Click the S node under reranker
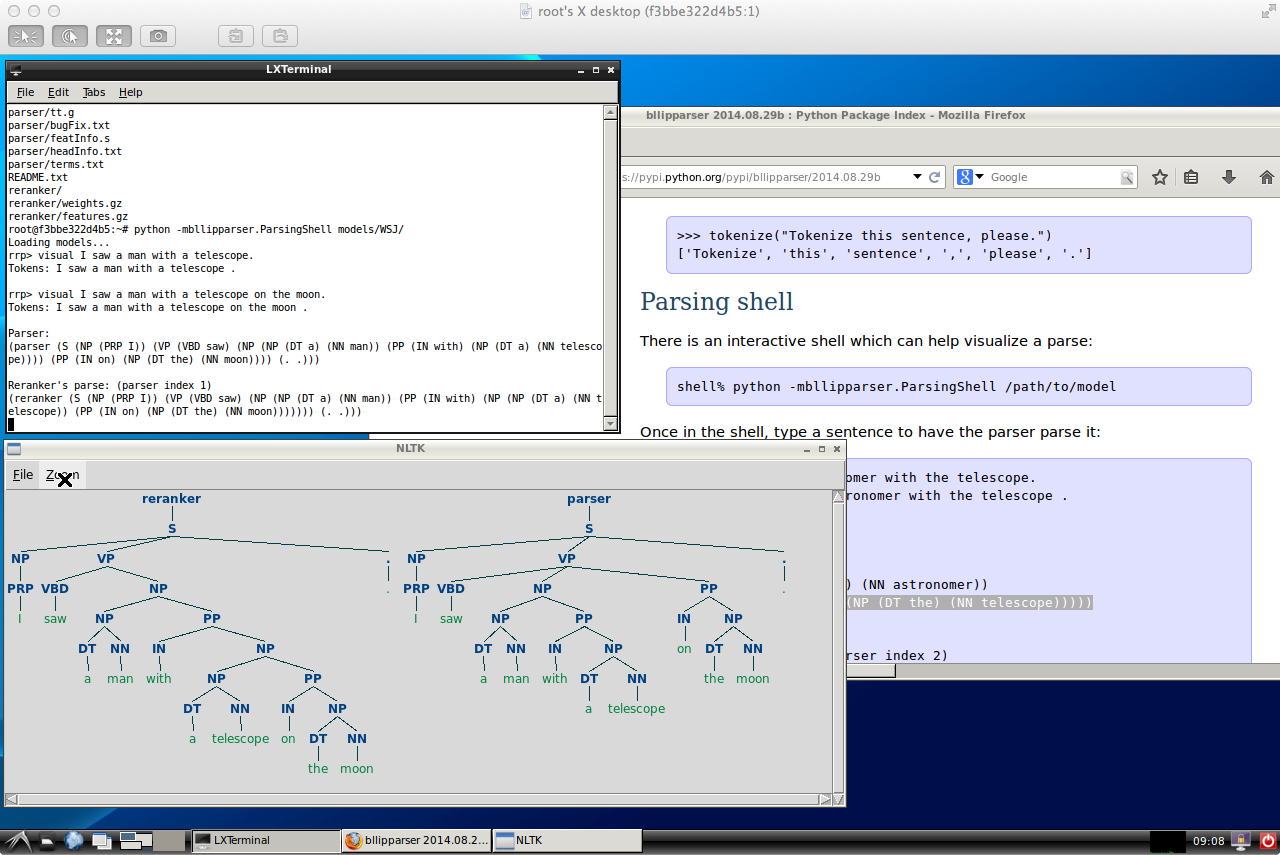 point(171,528)
